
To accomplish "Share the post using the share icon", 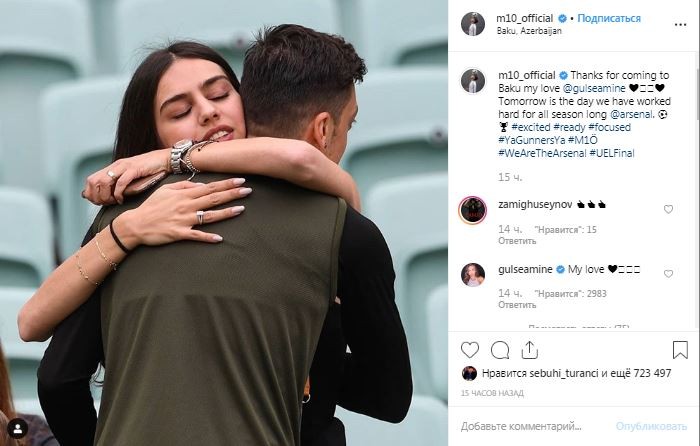I will [x=529, y=350].
